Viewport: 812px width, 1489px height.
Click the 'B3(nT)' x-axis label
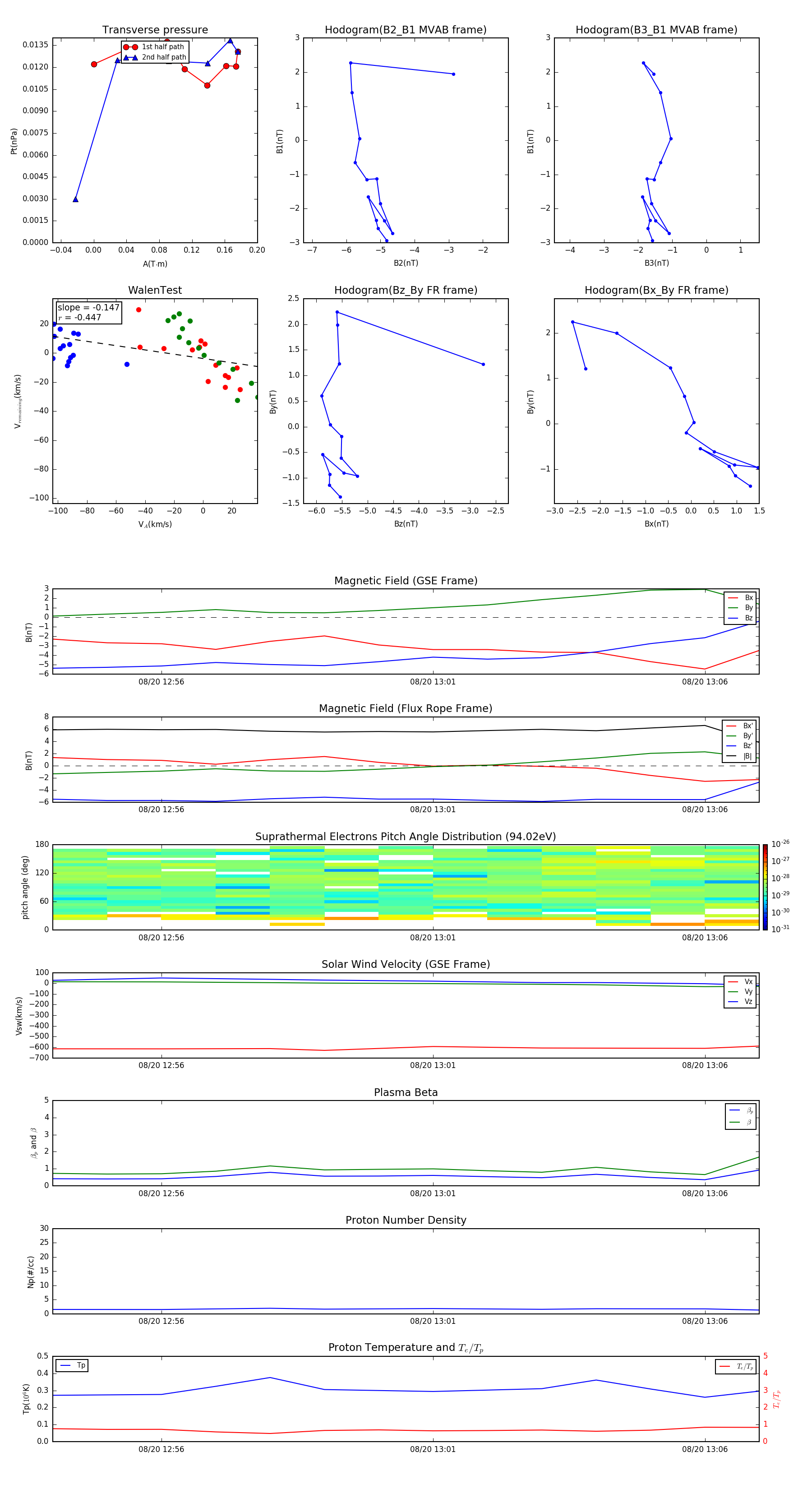click(x=656, y=264)
